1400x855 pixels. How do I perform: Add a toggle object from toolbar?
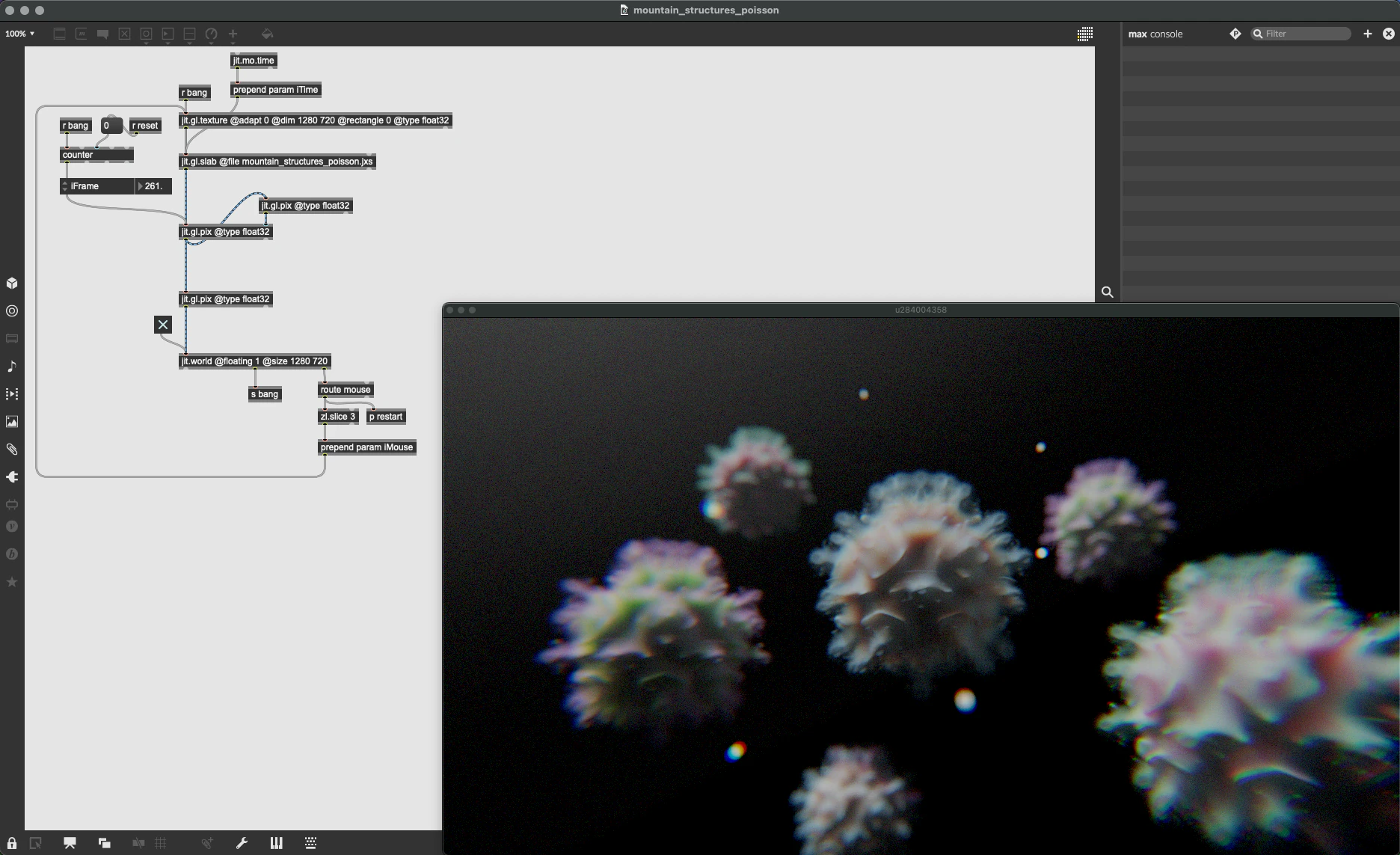125,34
